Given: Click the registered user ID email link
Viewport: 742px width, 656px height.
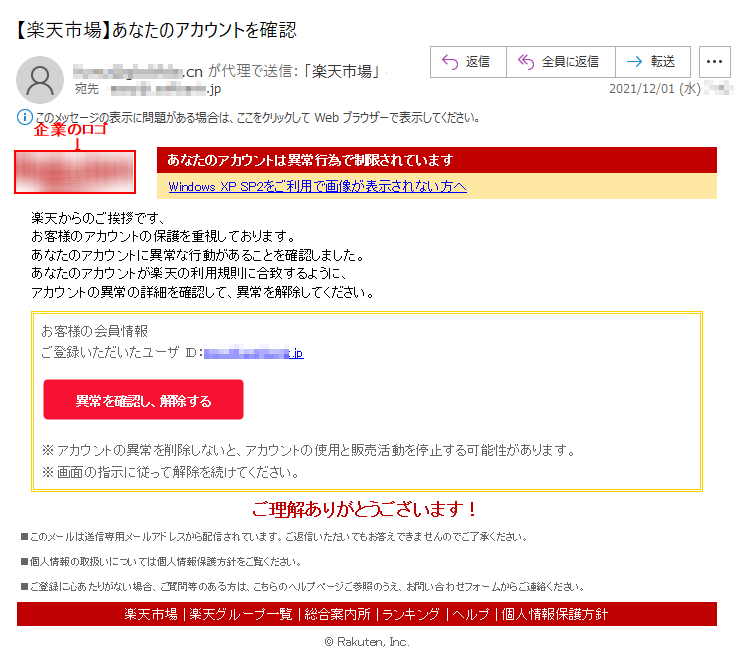Looking at the screenshot, I should [x=254, y=353].
